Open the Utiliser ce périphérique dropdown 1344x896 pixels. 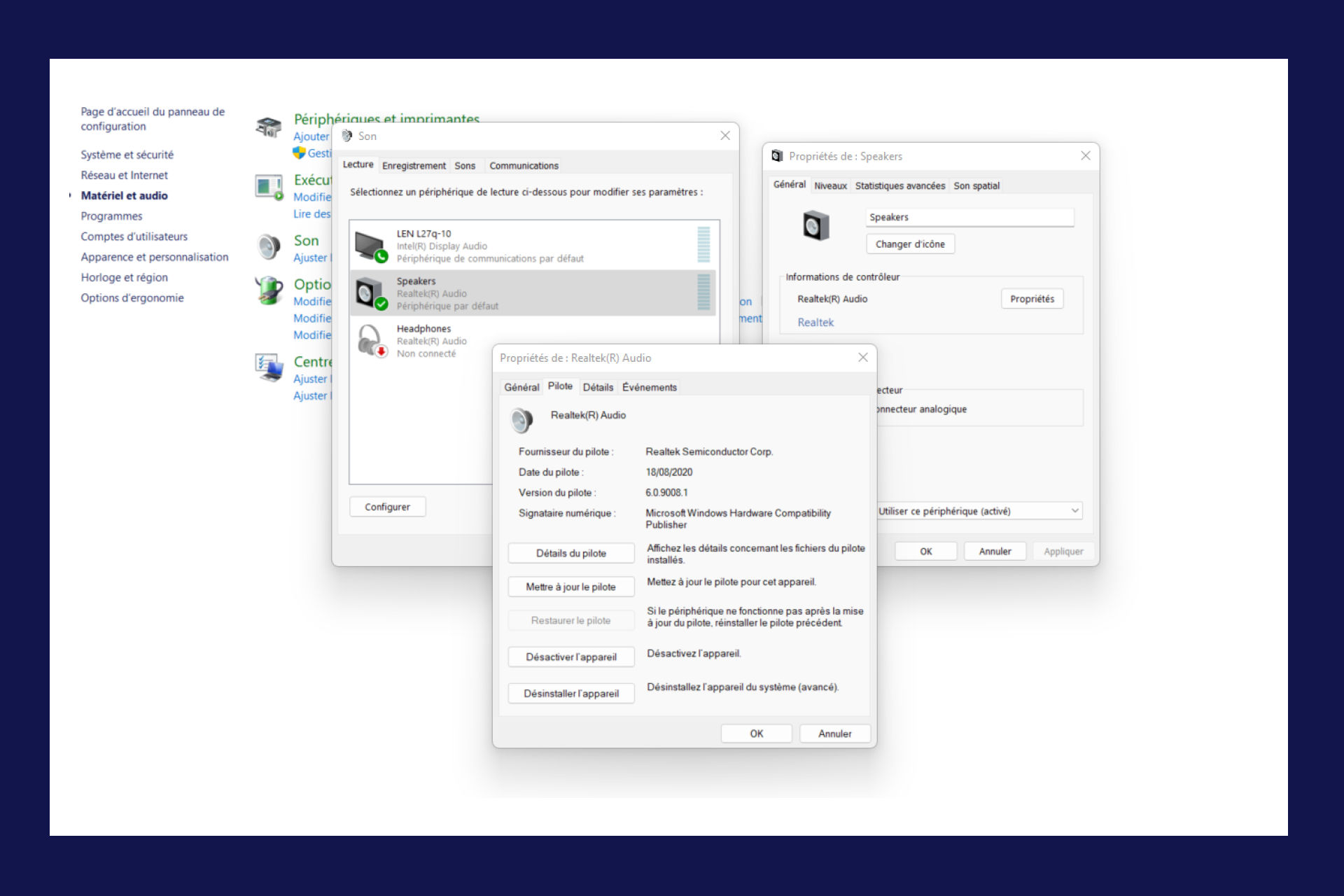[x=979, y=511]
